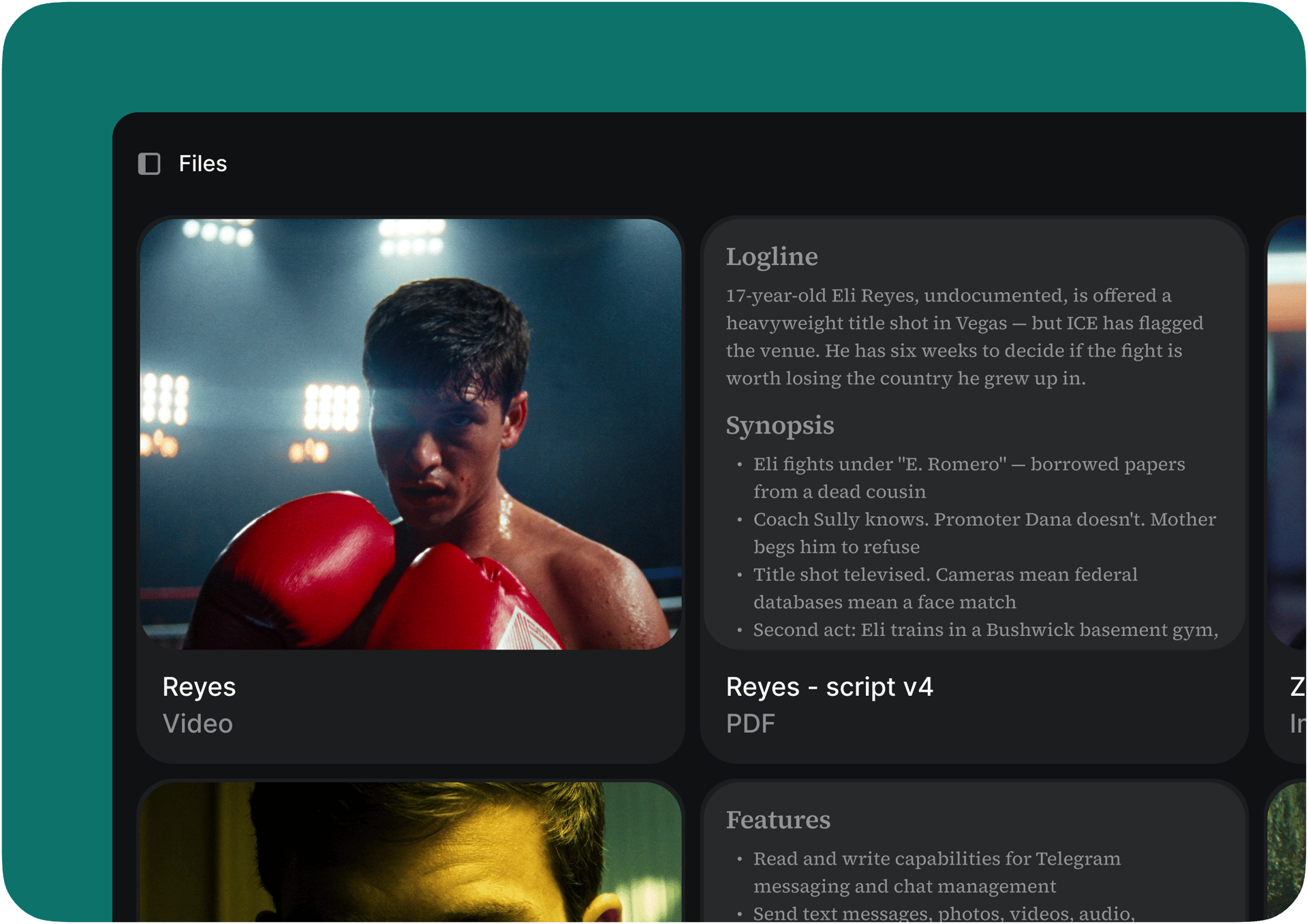Select the Reyes video file name

click(x=199, y=686)
